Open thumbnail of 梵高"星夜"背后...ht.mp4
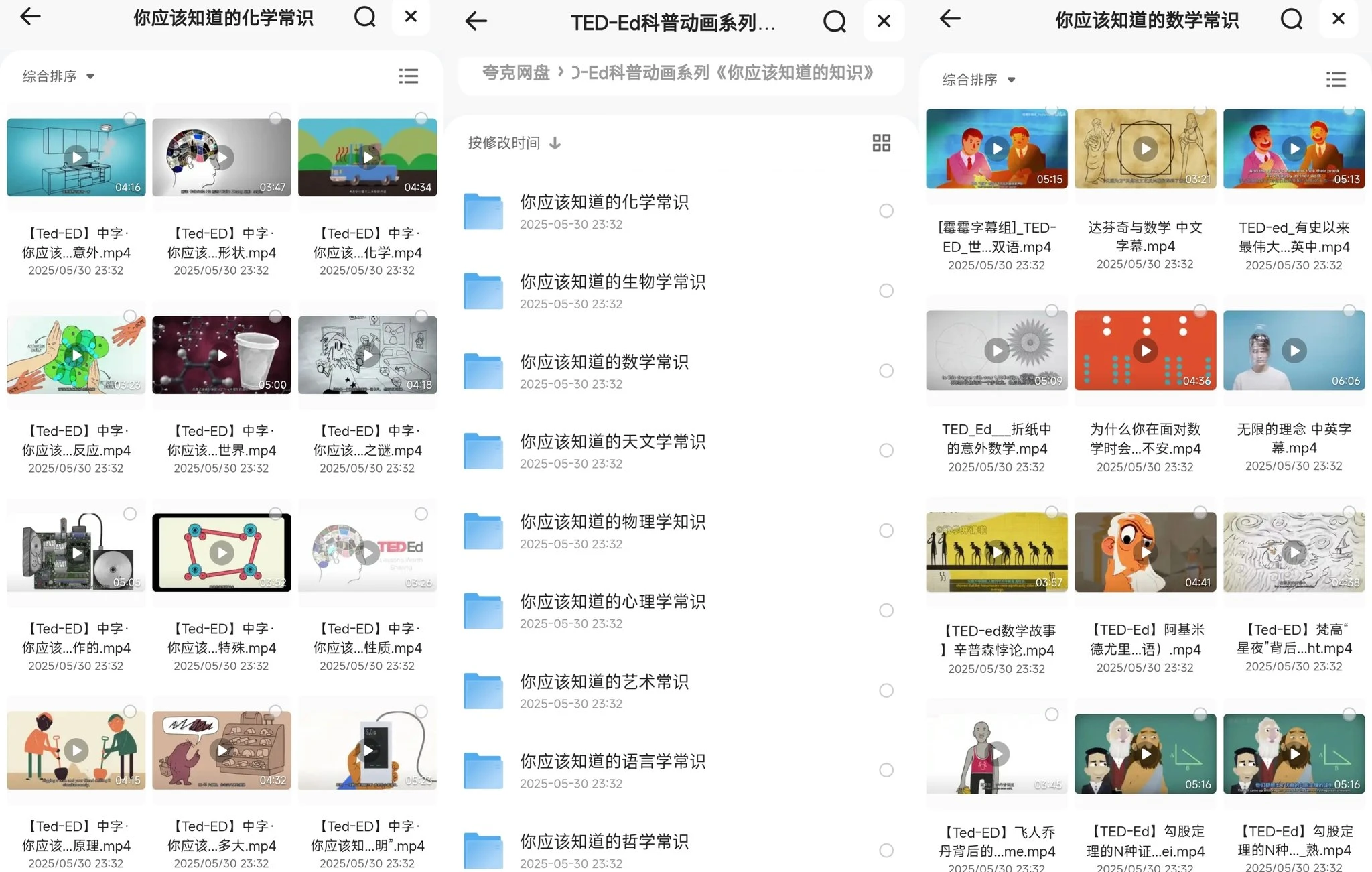1372x872 pixels. tap(1294, 552)
